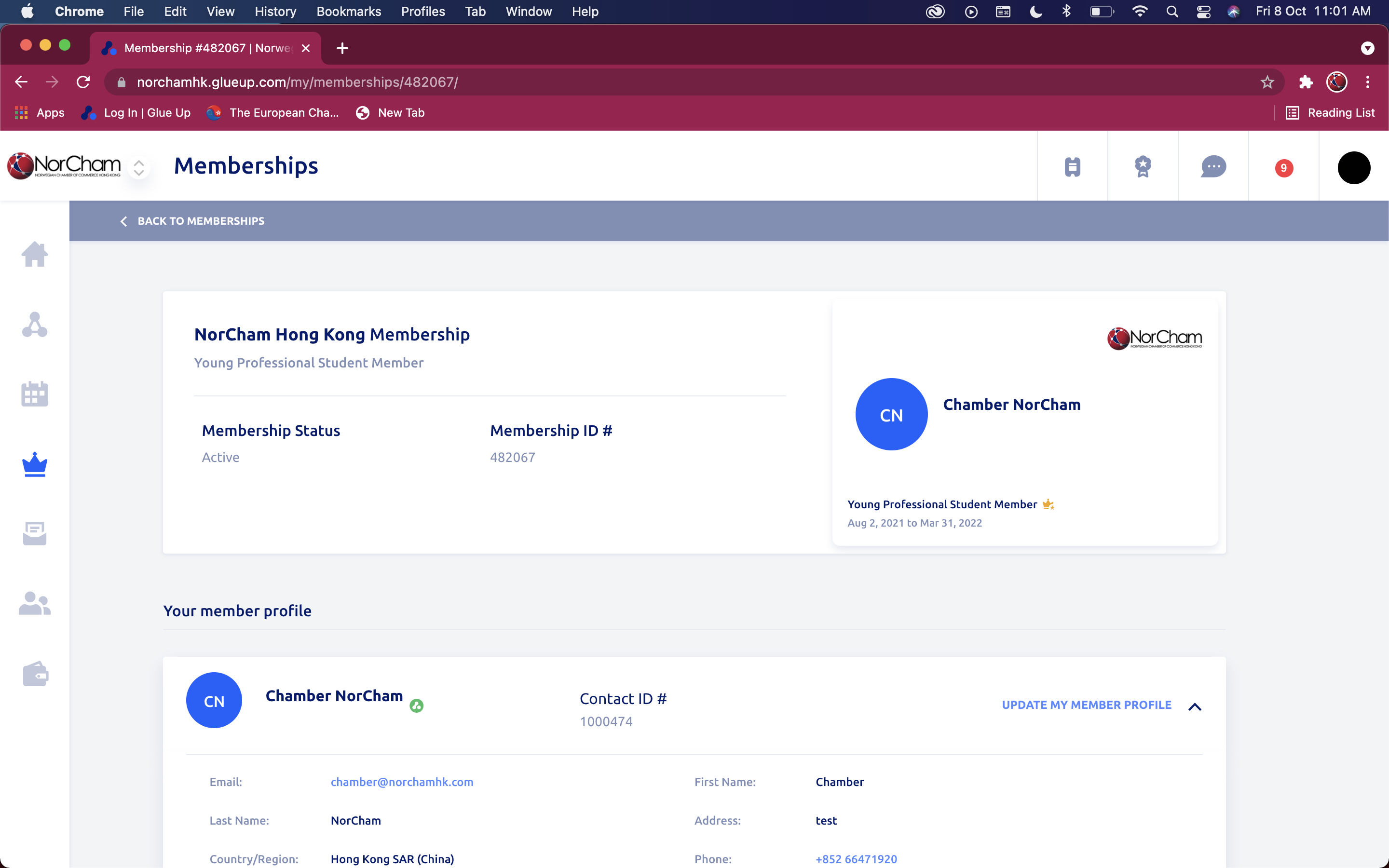Open the wallet sidebar icon

point(35,674)
